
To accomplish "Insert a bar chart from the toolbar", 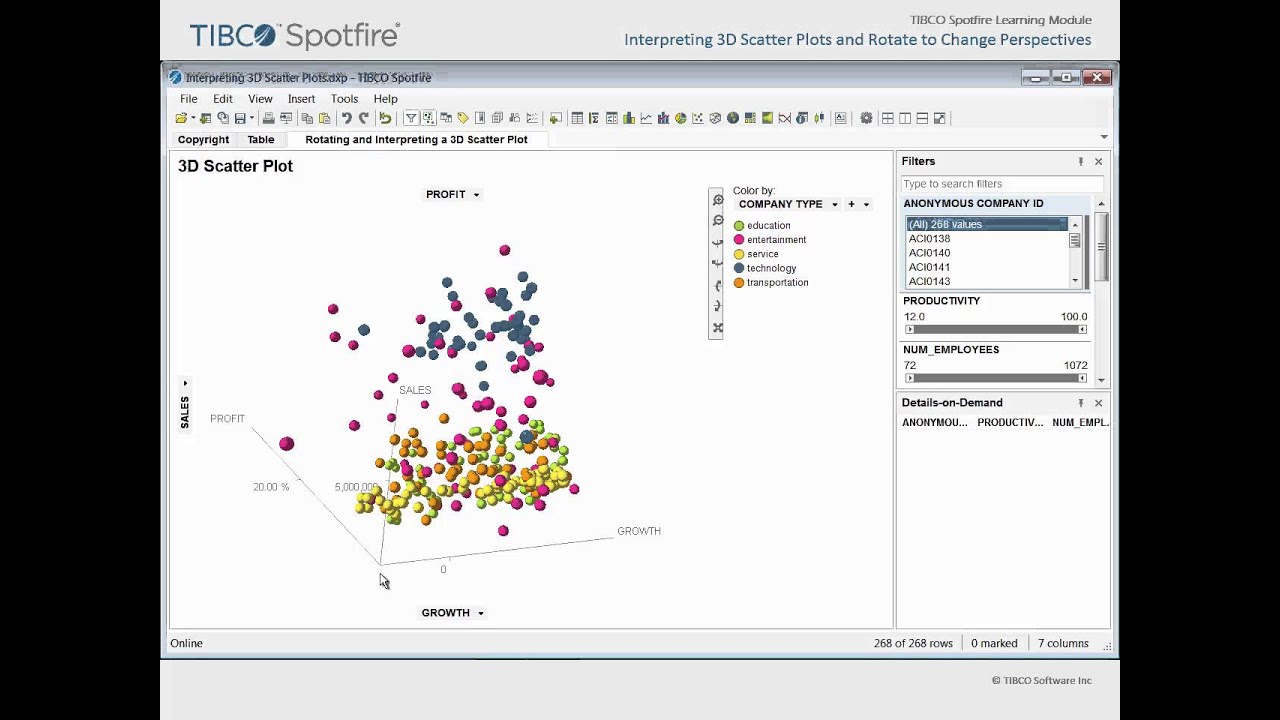I will (x=629, y=118).
